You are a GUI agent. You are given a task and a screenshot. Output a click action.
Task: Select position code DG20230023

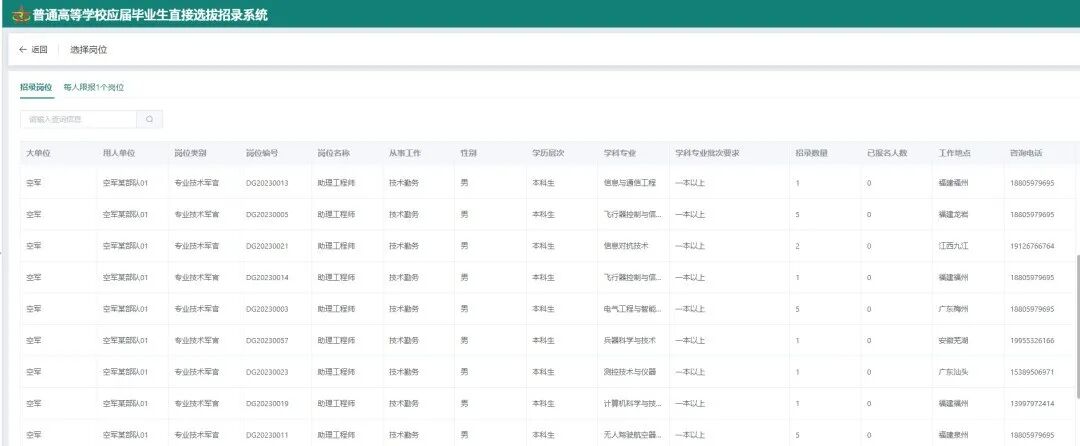[267, 372]
